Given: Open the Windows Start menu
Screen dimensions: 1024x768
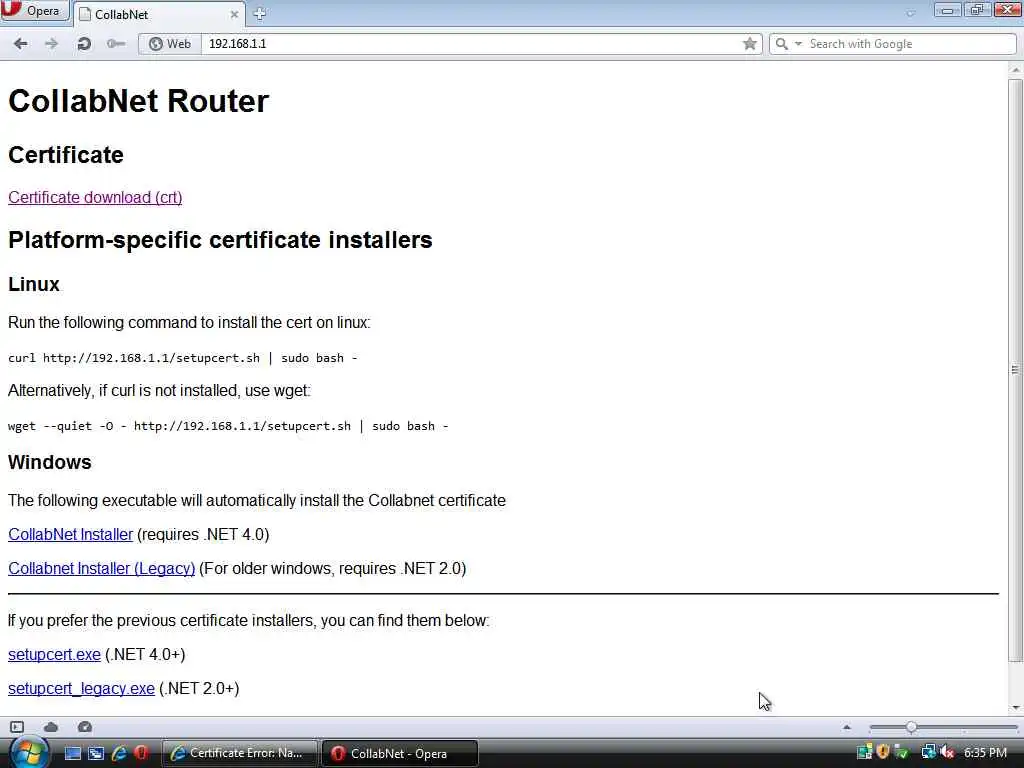Looking at the screenshot, I should click(28, 753).
